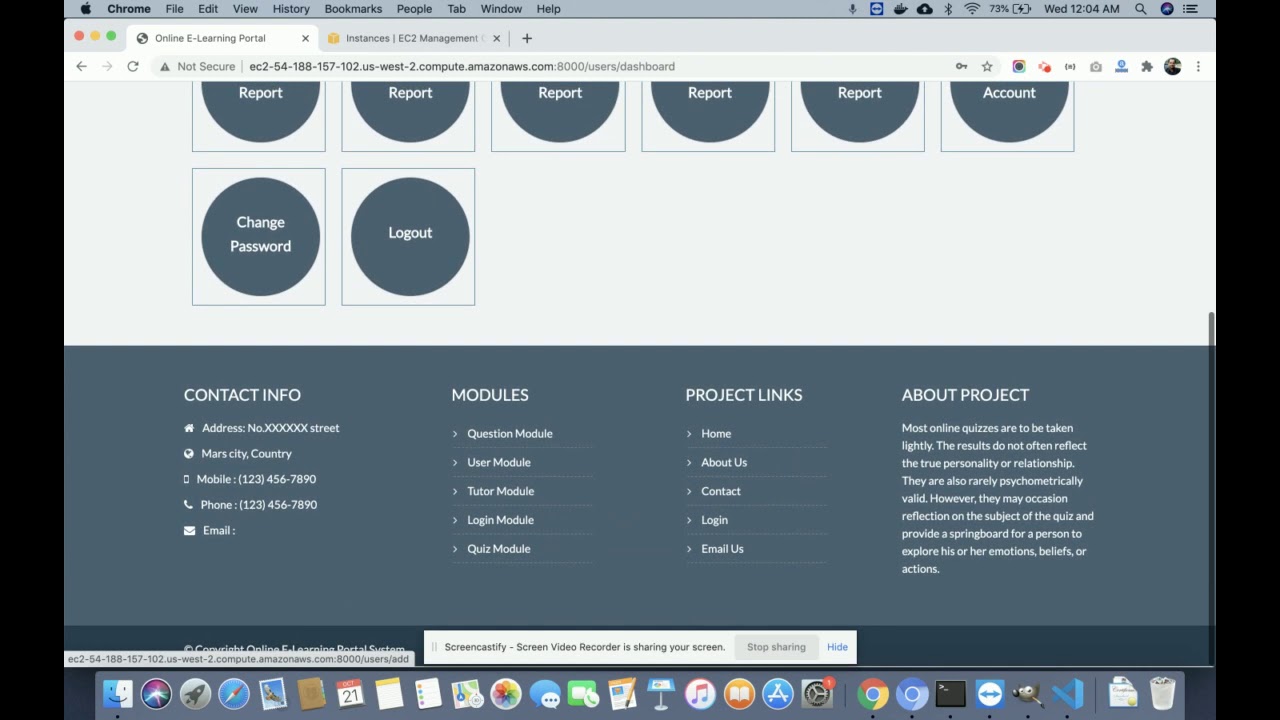The height and width of the screenshot is (720, 1280).
Task: Click Email Us footer link
Action: [722, 549]
